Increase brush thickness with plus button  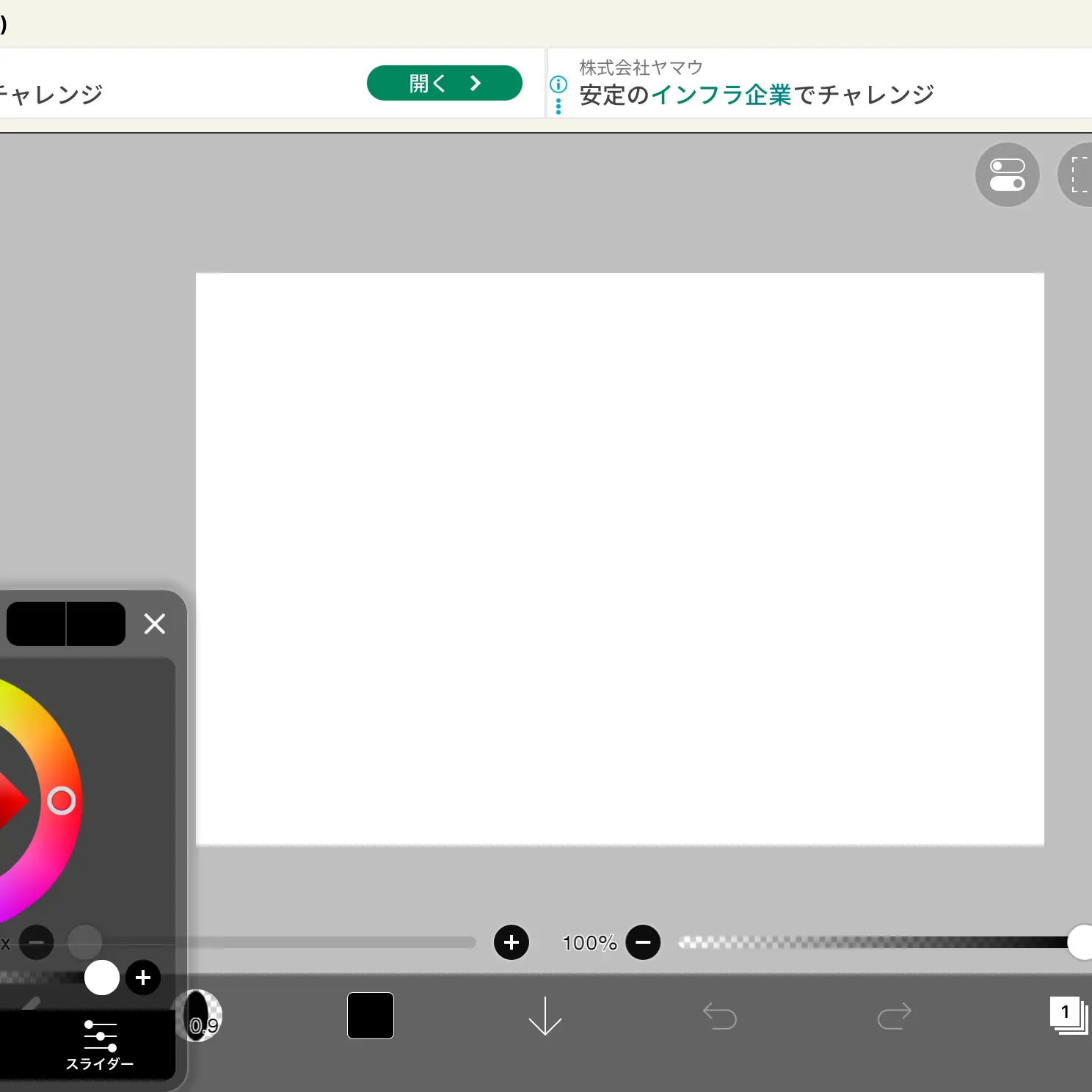tap(512, 942)
